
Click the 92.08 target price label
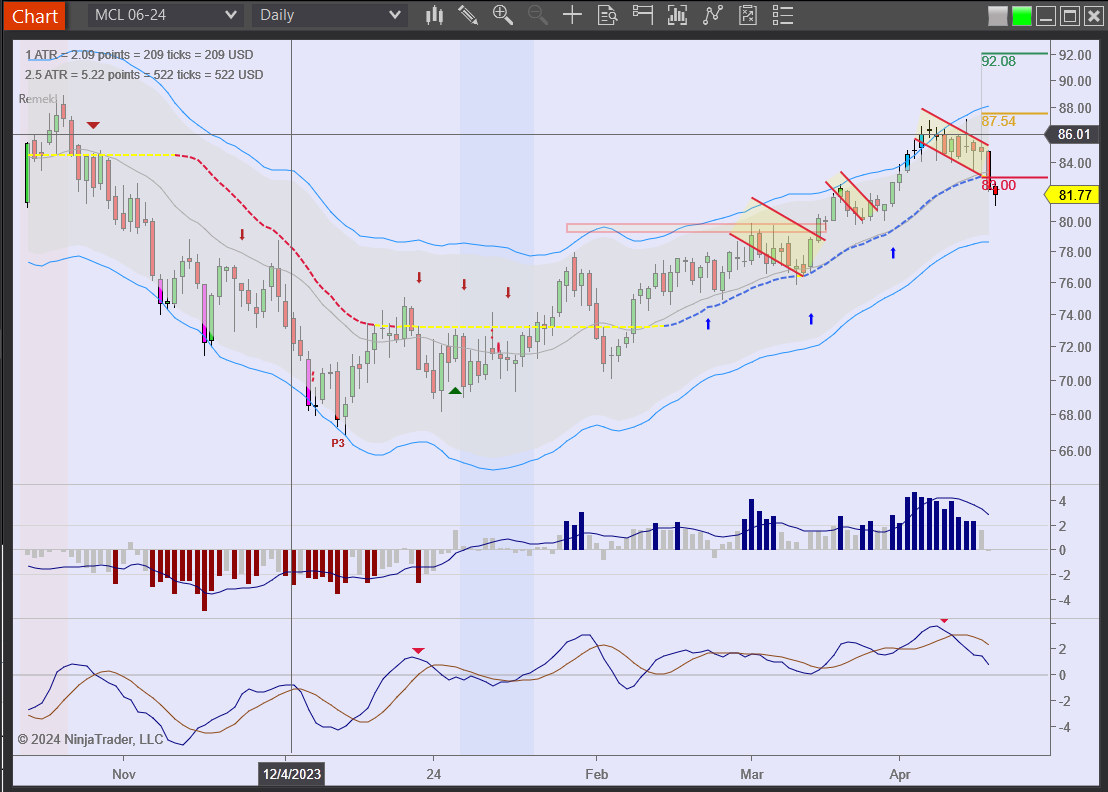pos(998,61)
